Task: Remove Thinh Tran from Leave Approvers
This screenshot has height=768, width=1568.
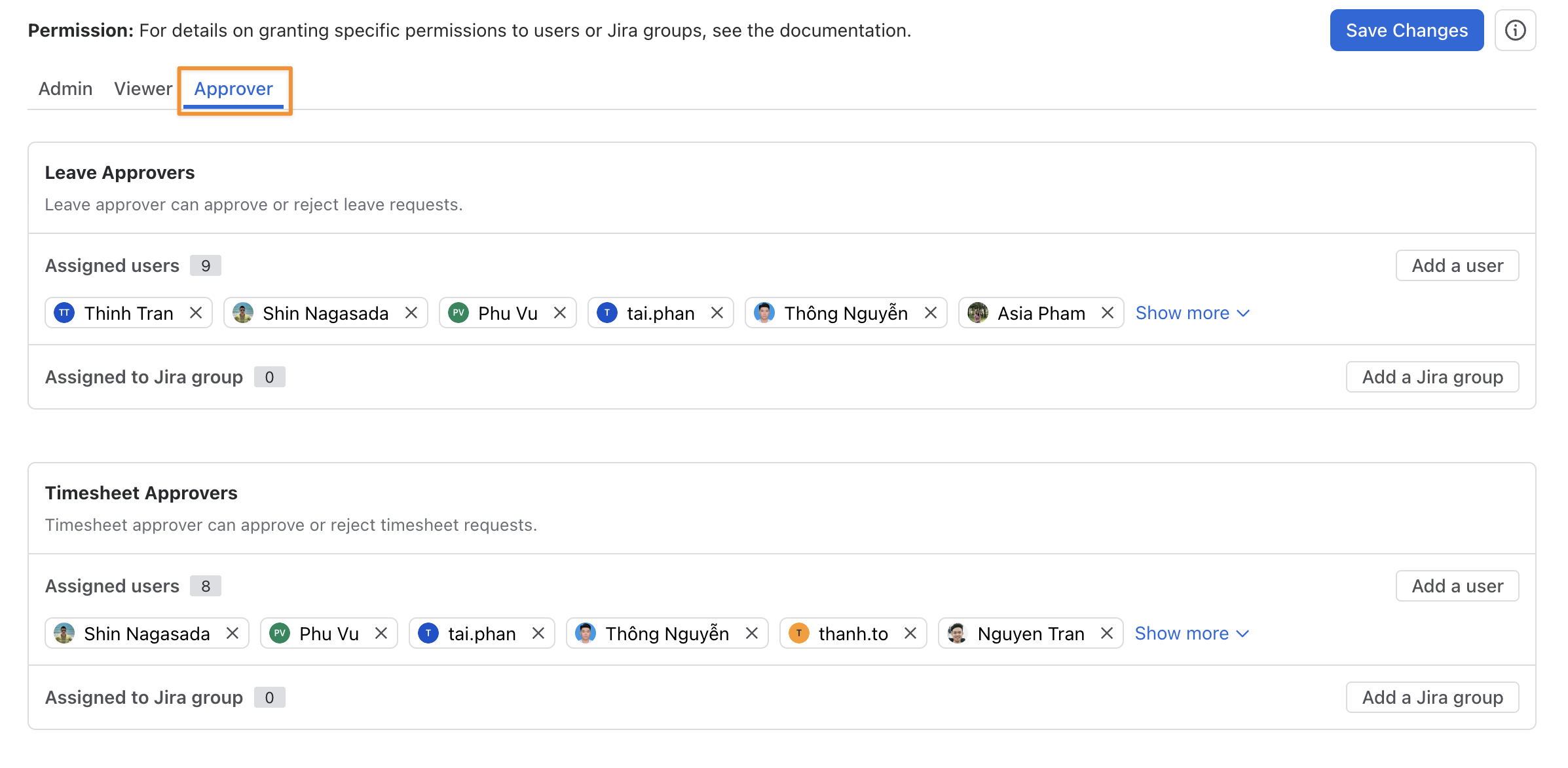Action: pyautogui.click(x=196, y=313)
